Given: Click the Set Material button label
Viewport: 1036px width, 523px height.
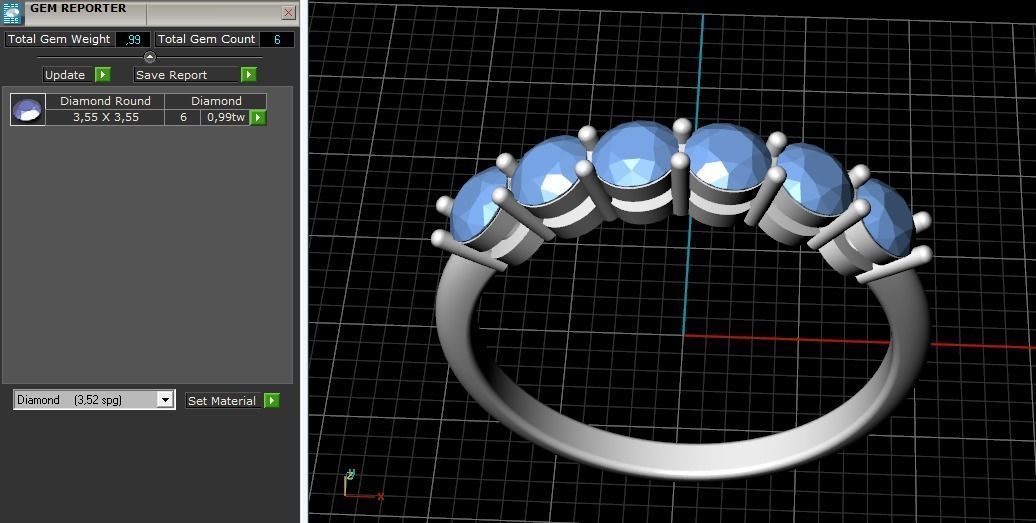Looking at the screenshot, I should (x=221, y=401).
